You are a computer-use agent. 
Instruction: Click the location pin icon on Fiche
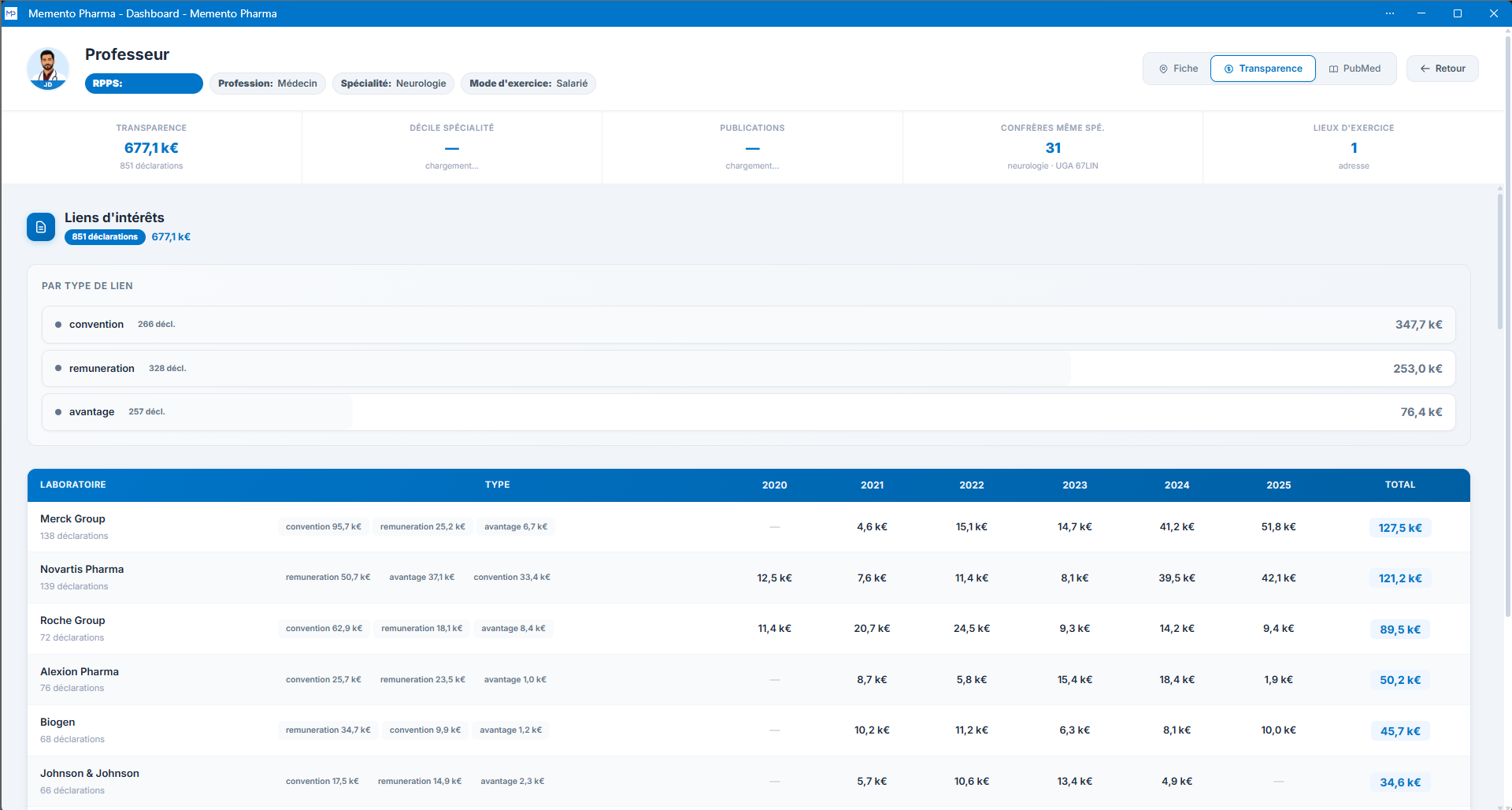click(1163, 69)
